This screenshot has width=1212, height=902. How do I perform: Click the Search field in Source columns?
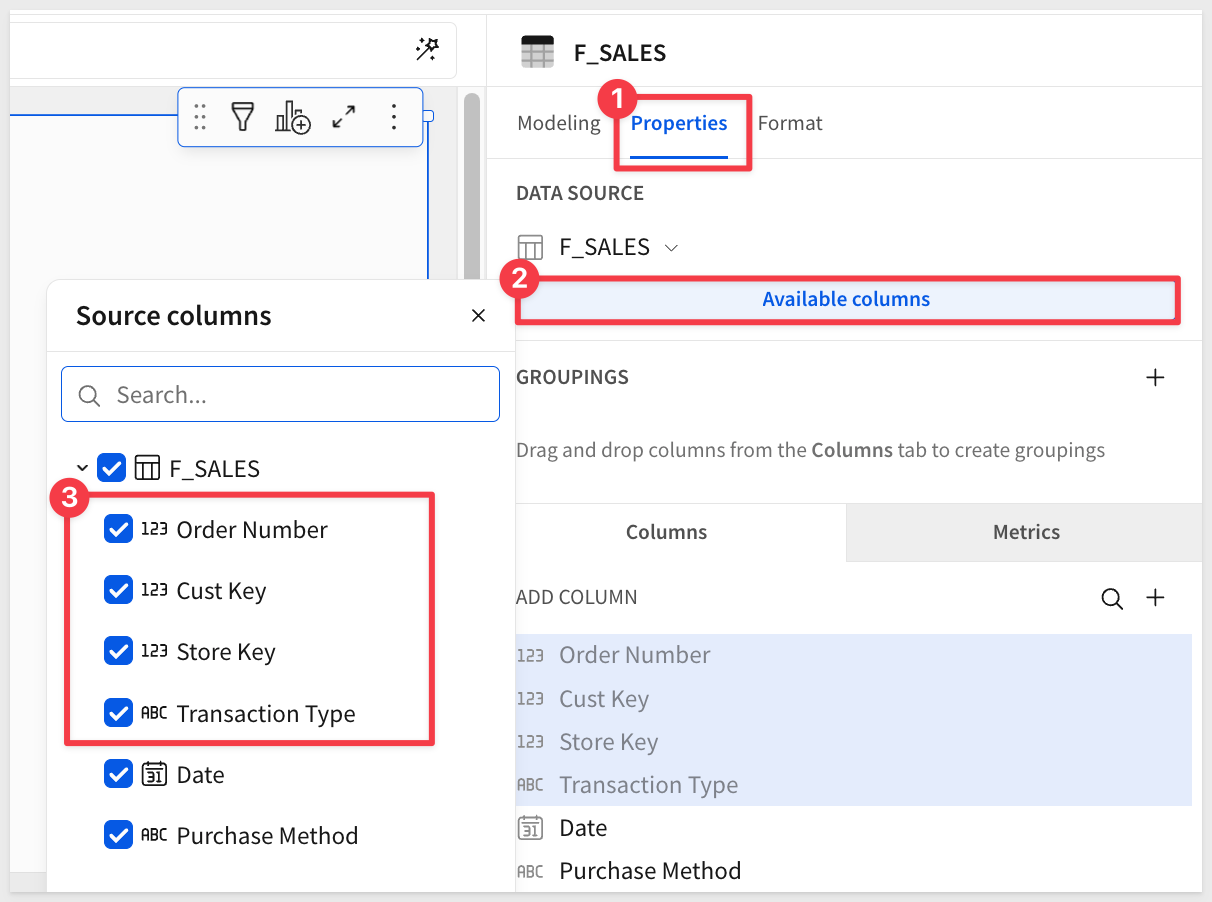(280, 395)
